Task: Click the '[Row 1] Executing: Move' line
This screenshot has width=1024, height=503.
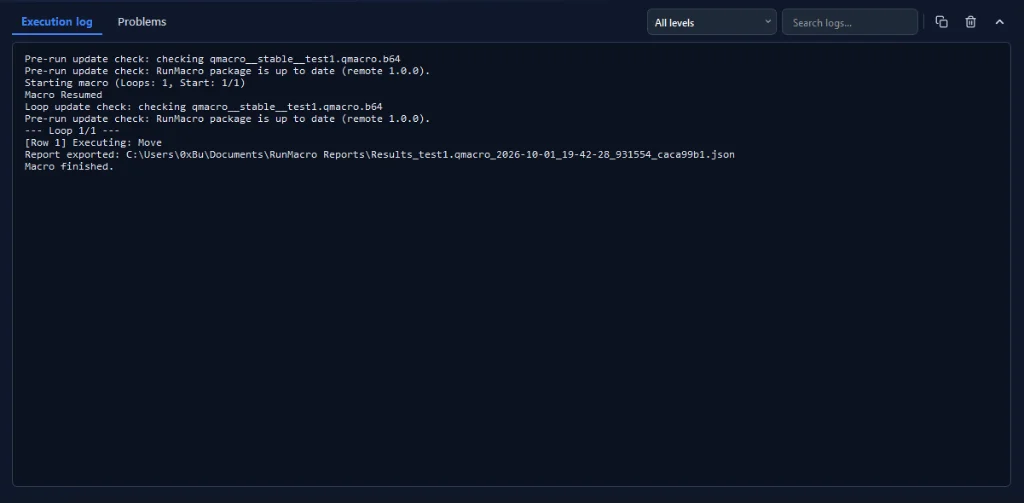Action: point(93,142)
